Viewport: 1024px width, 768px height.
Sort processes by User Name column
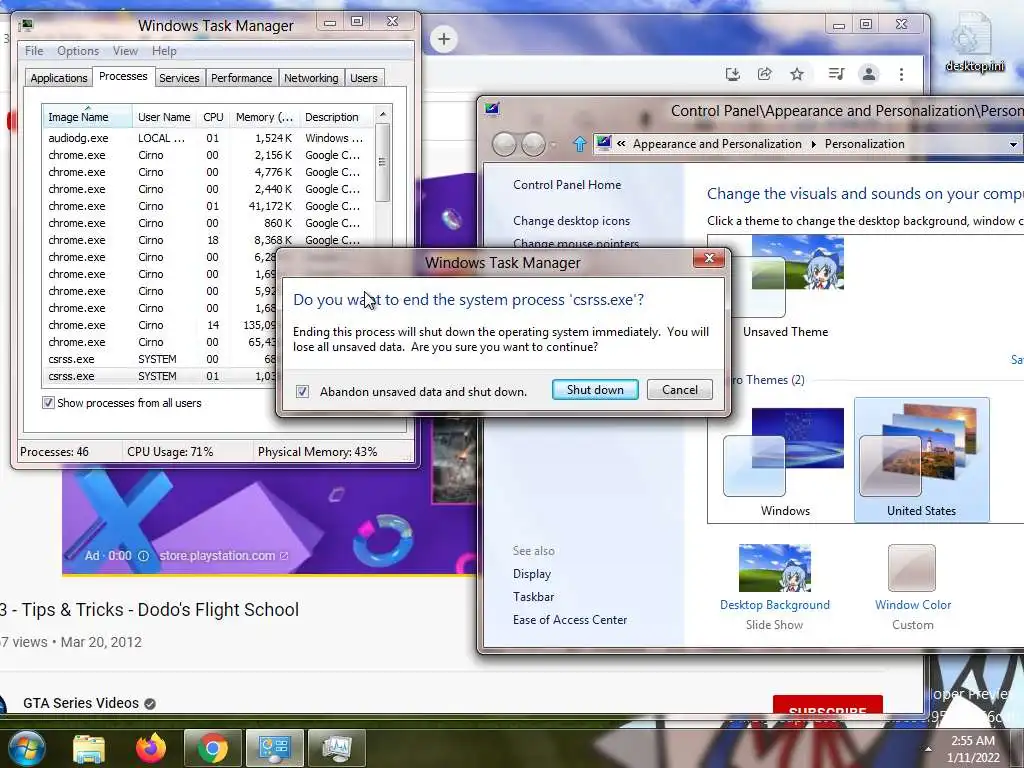pos(164,117)
